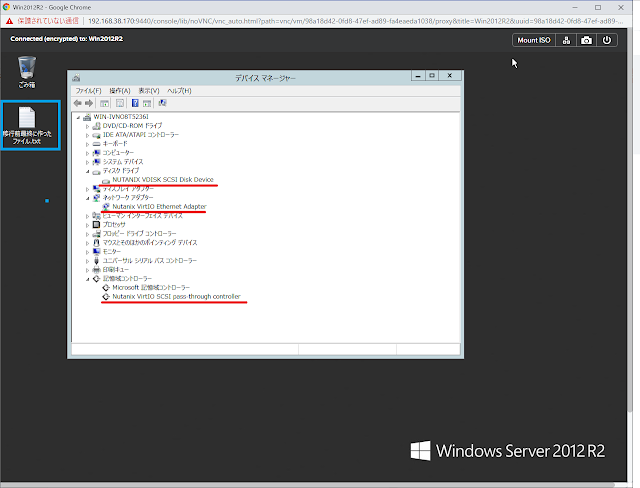This screenshot has height=488, width=640.
Task: Expand the システム デバイス node
Action: click(87, 162)
